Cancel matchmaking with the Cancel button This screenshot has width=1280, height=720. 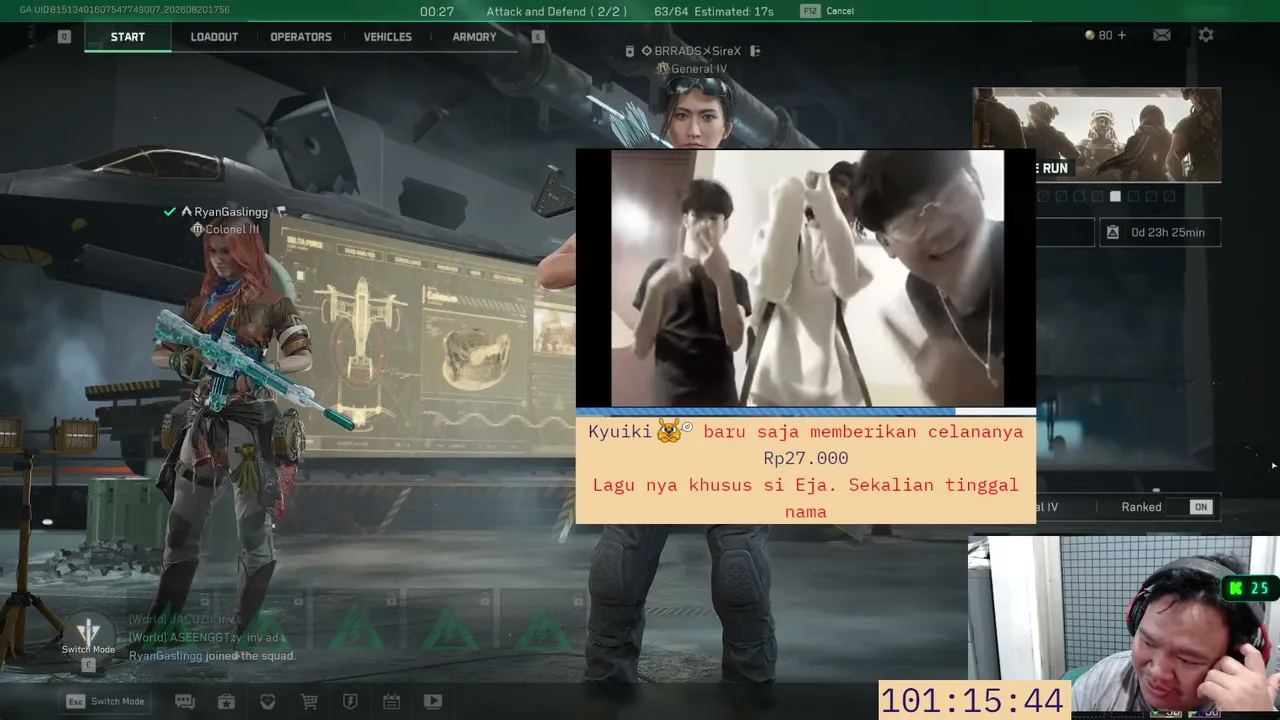[x=828, y=11]
